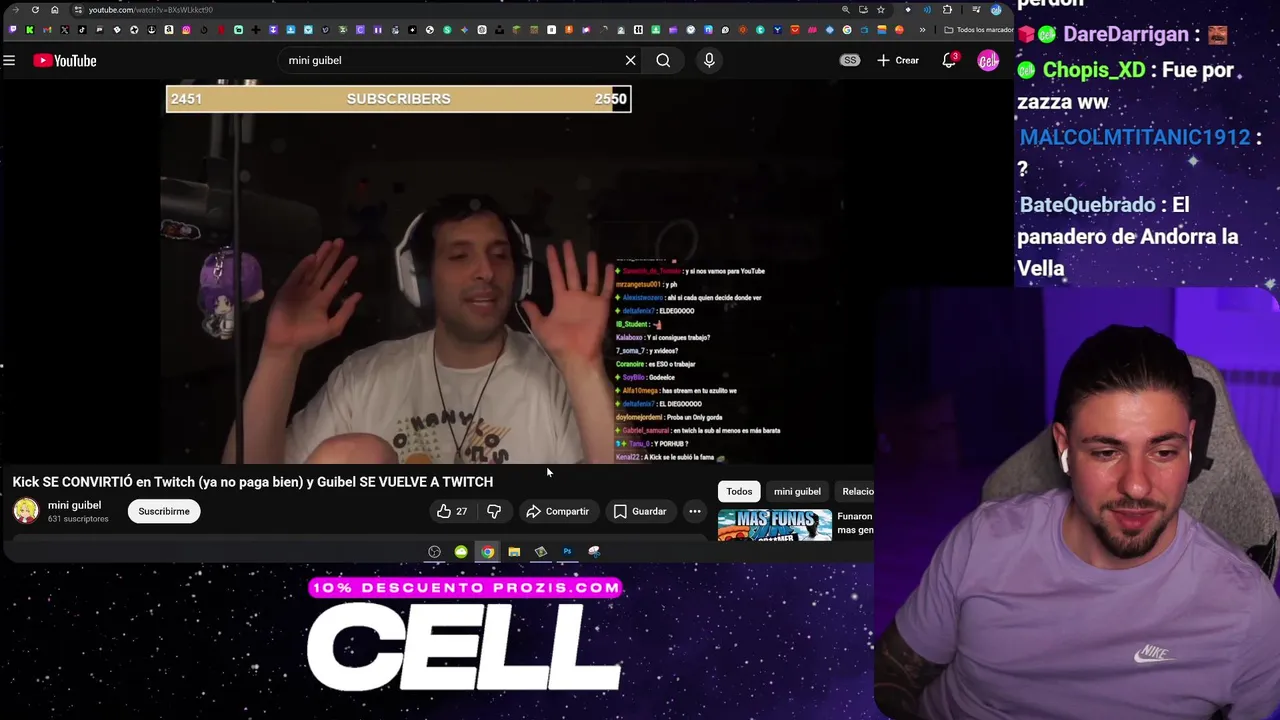This screenshot has height=720, width=1280.
Task: Click the SS extension badge
Action: [850, 60]
